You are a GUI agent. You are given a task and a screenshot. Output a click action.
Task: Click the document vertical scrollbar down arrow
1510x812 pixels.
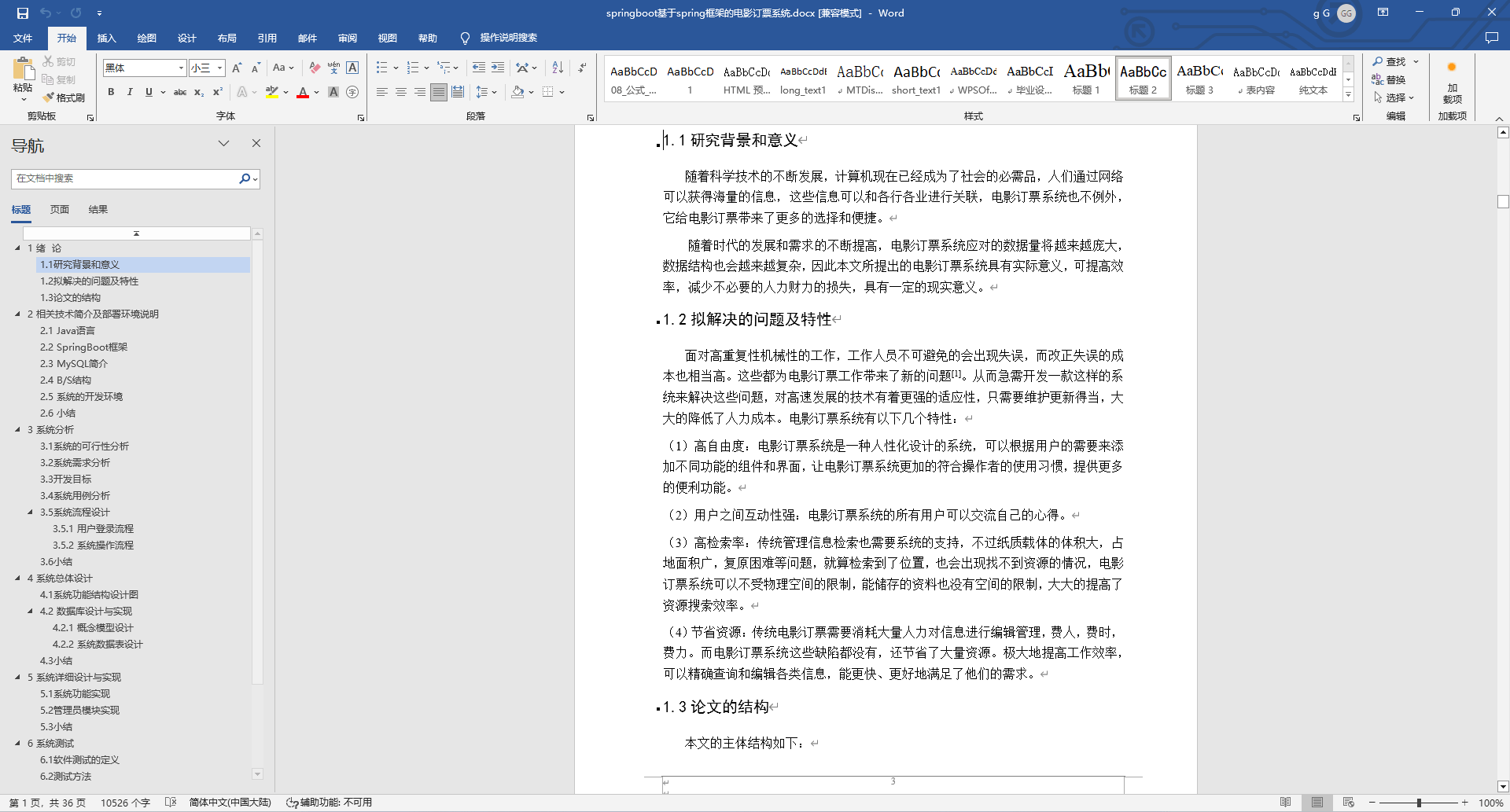pyautogui.click(x=1503, y=786)
